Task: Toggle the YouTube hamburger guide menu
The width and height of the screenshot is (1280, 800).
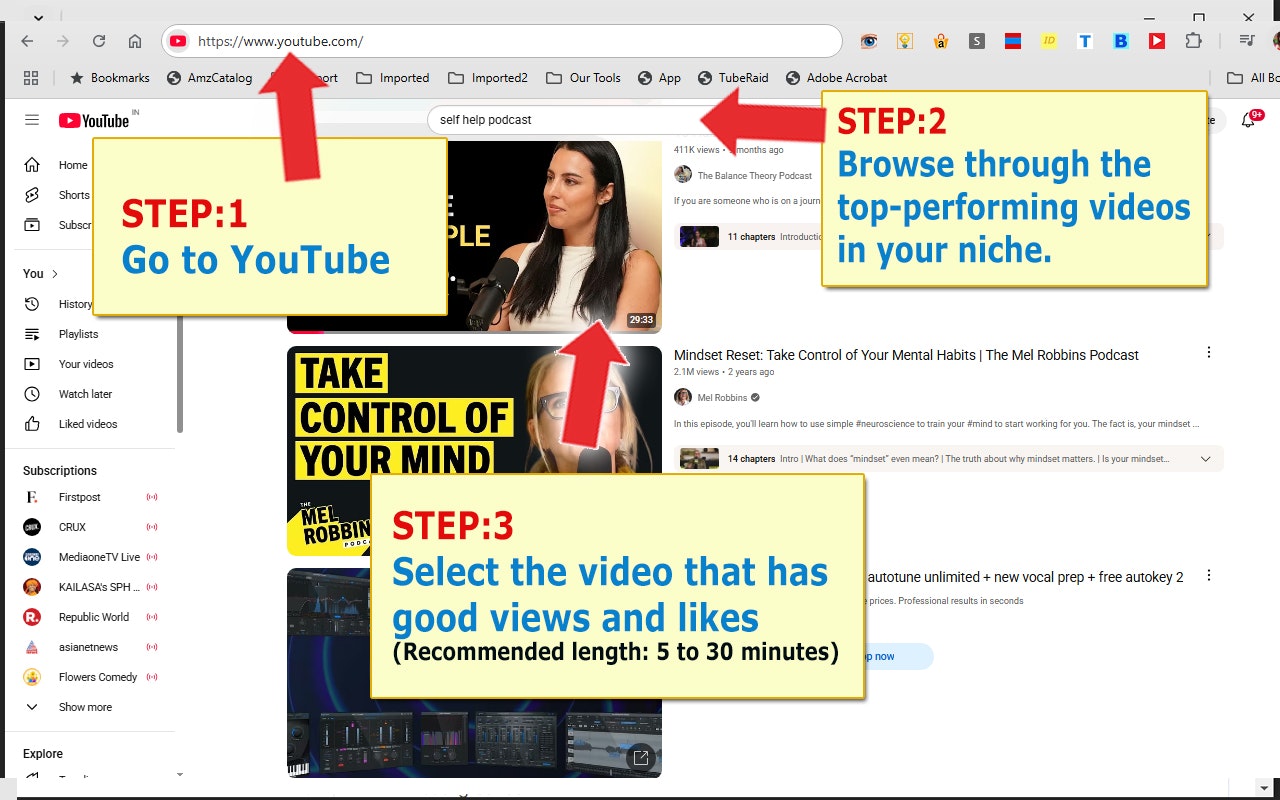Action: (x=32, y=120)
